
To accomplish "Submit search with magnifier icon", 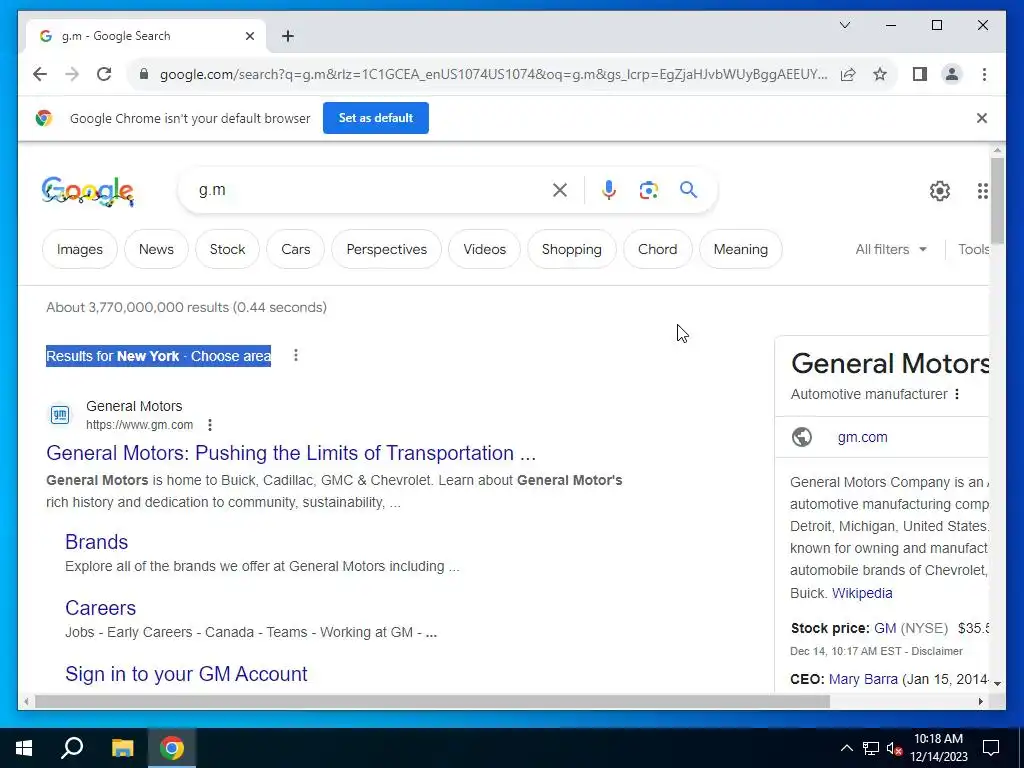I will click(x=688, y=190).
